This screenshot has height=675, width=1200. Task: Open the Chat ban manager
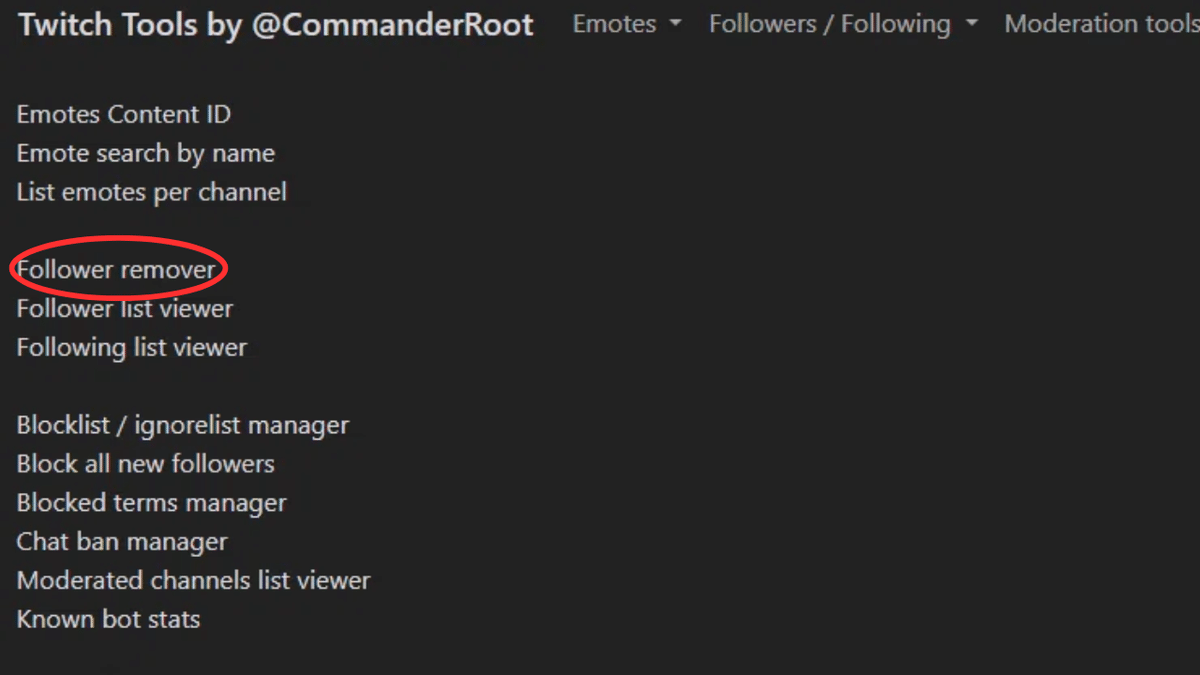tap(121, 541)
